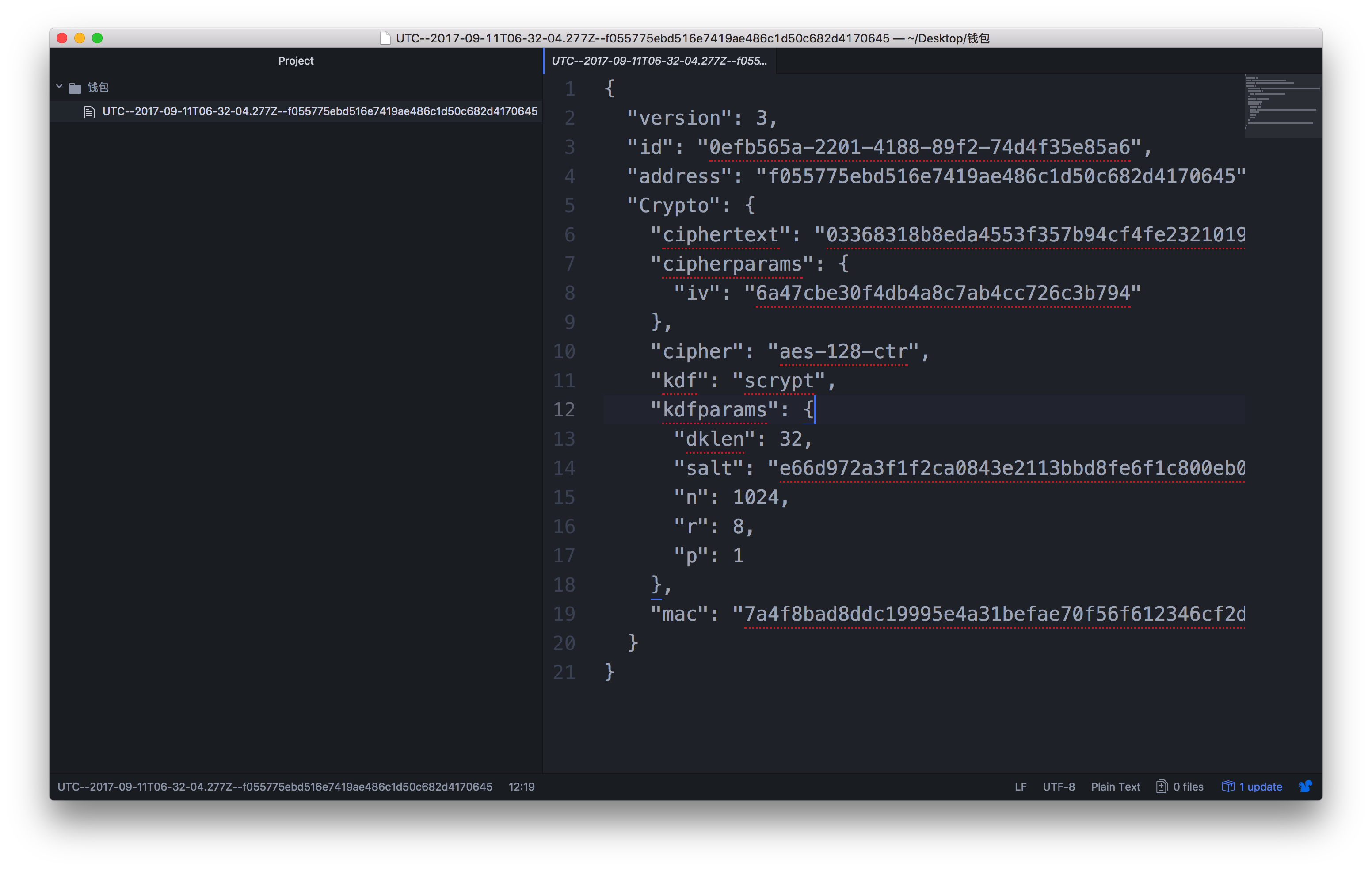Open the UTF-8 encoding selector
The height and width of the screenshot is (871, 1372).
tap(1059, 787)
